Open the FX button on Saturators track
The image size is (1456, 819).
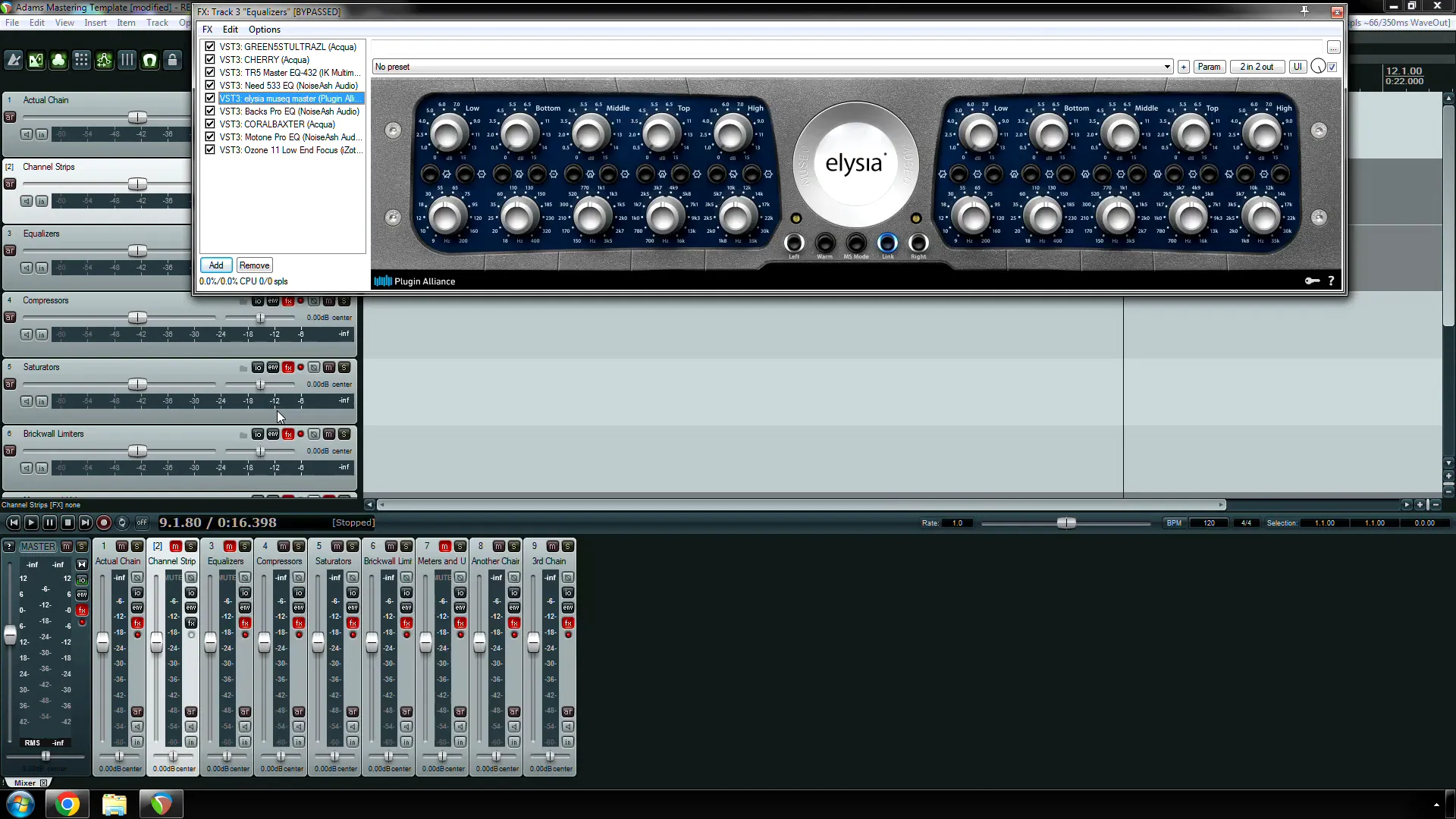tap(288, 368)
